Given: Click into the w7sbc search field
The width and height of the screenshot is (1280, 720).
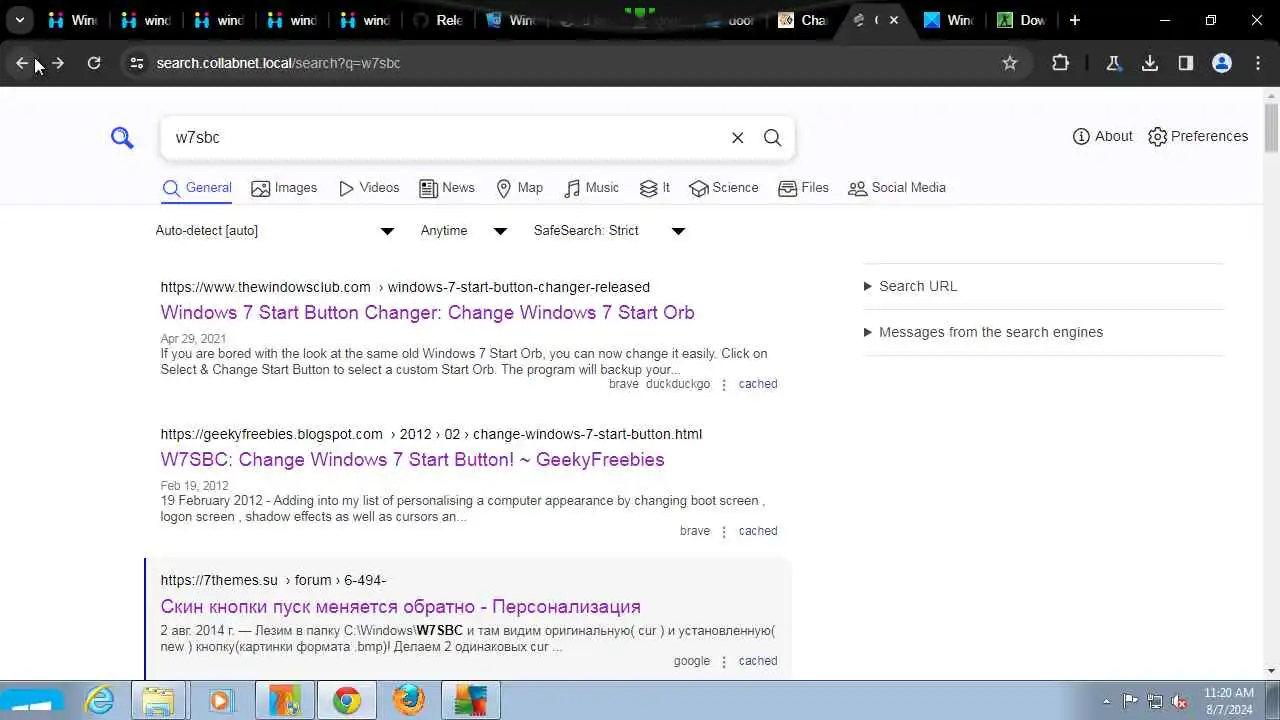Looking at the screenshot, I should pyautogui.click(x=445, y=137).
